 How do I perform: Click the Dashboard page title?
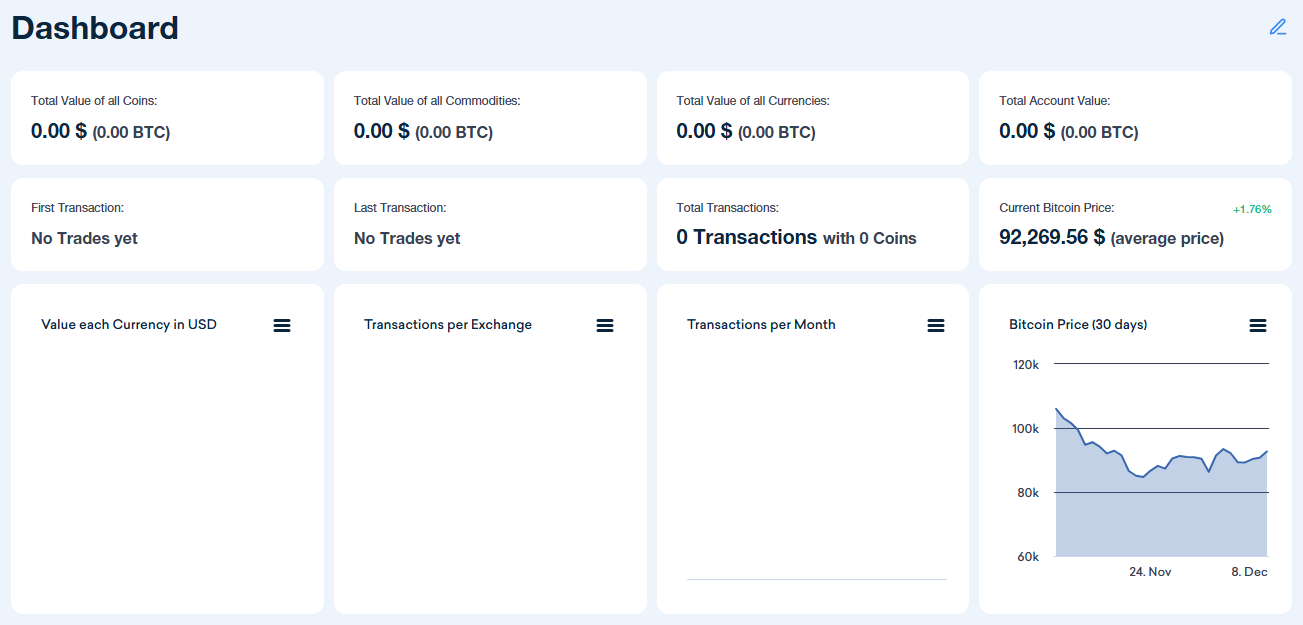94,27
